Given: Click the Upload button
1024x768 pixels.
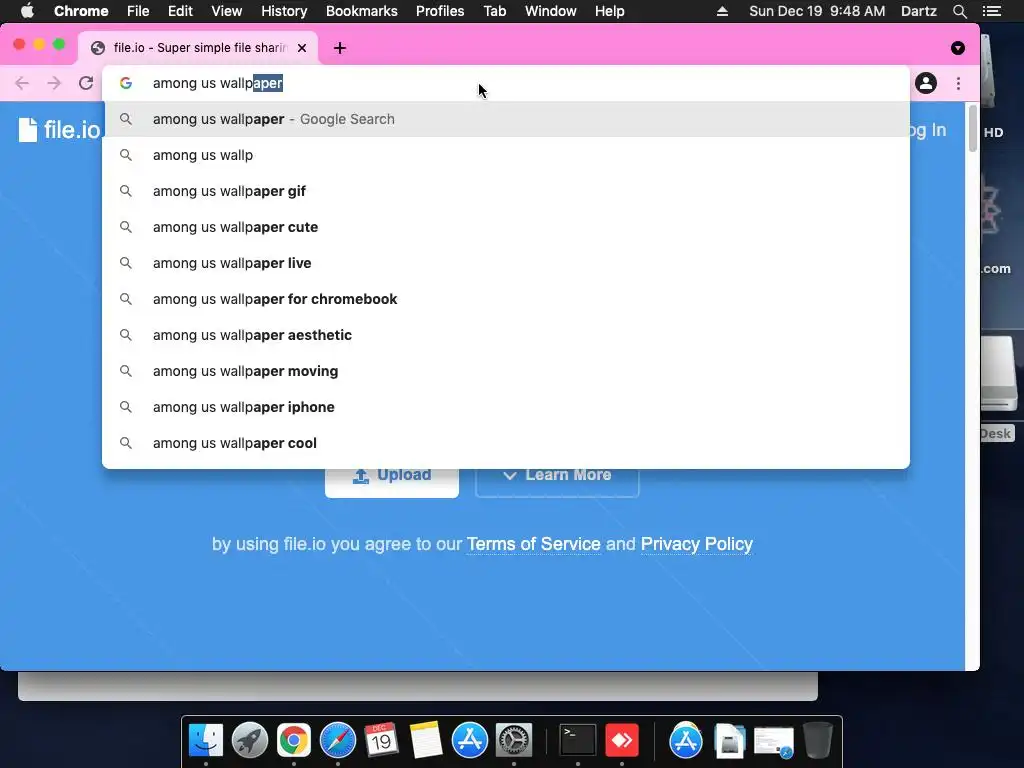Looking at the screenshot, I should pos(392,482).
